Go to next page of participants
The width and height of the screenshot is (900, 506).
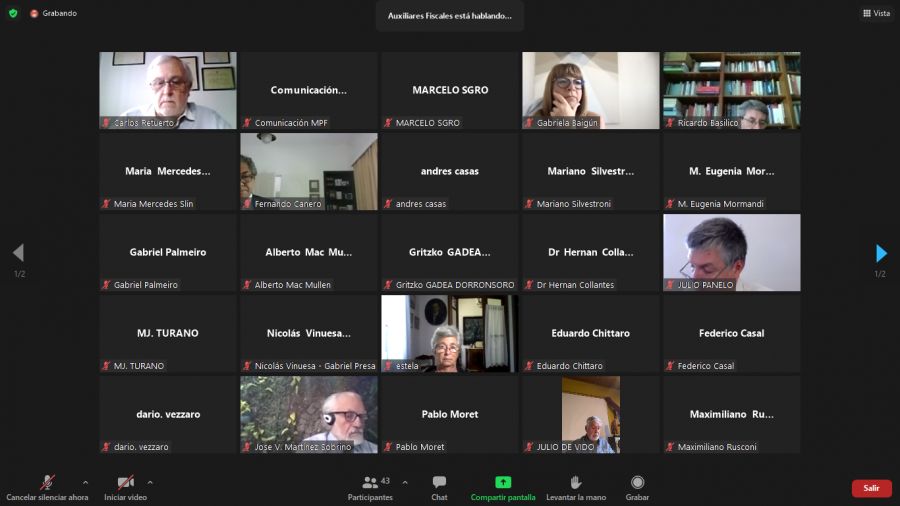[881, 253]
